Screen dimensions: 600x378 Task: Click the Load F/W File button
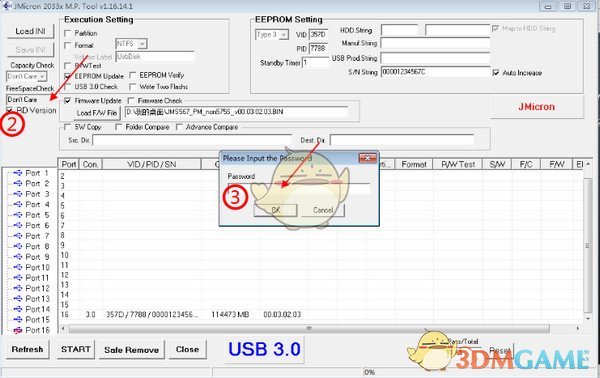click(97, 113)
